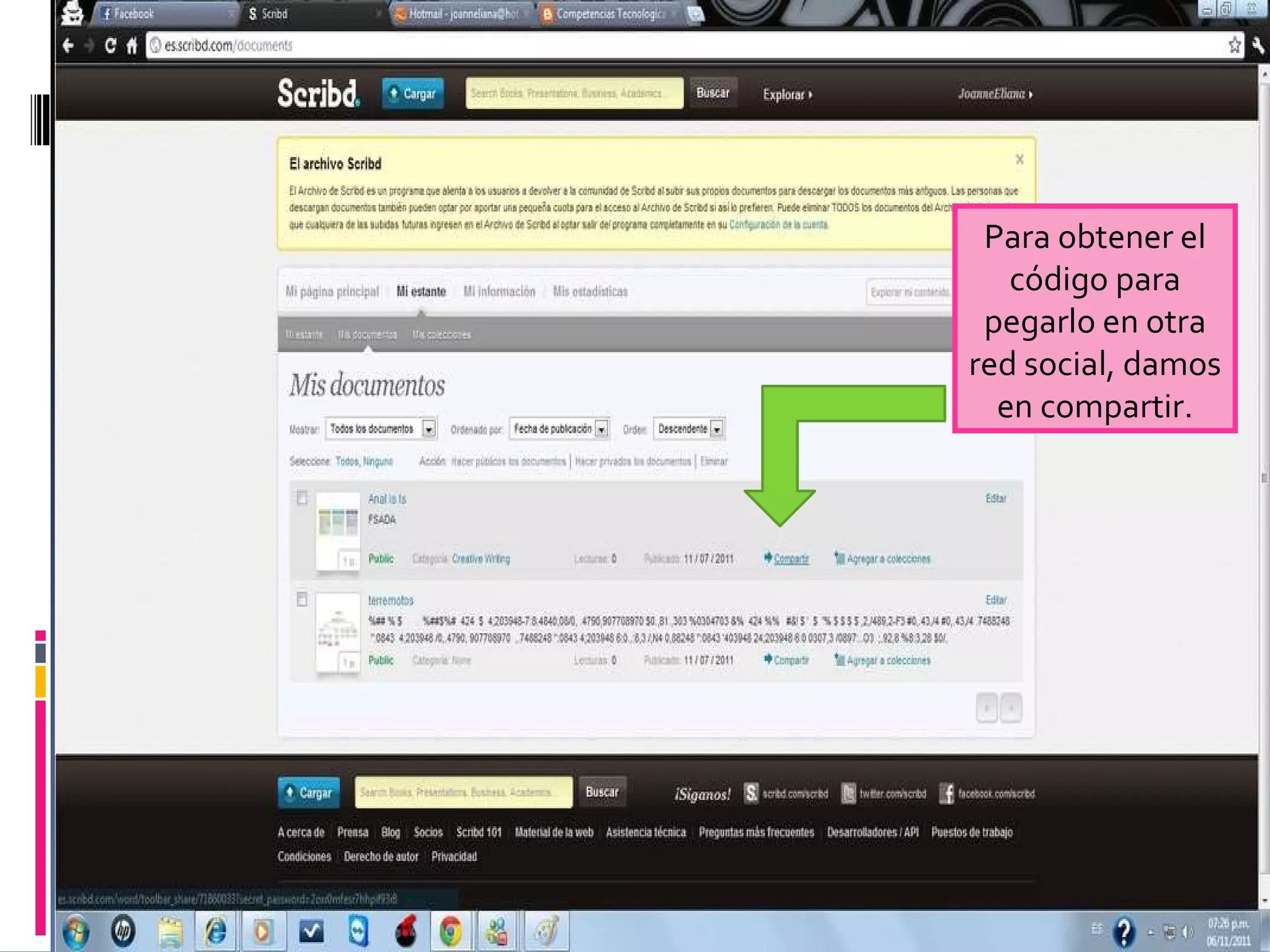Click Eliminar action
This screenshot has height=952, width=1270.
tap(714, 461)
